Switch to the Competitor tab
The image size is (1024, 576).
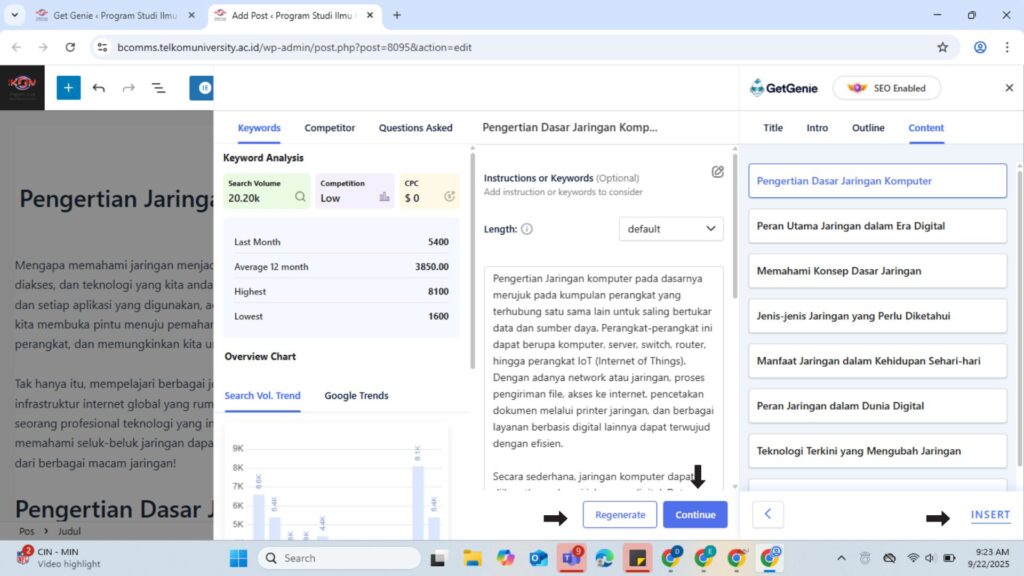(x=330, y=128)
